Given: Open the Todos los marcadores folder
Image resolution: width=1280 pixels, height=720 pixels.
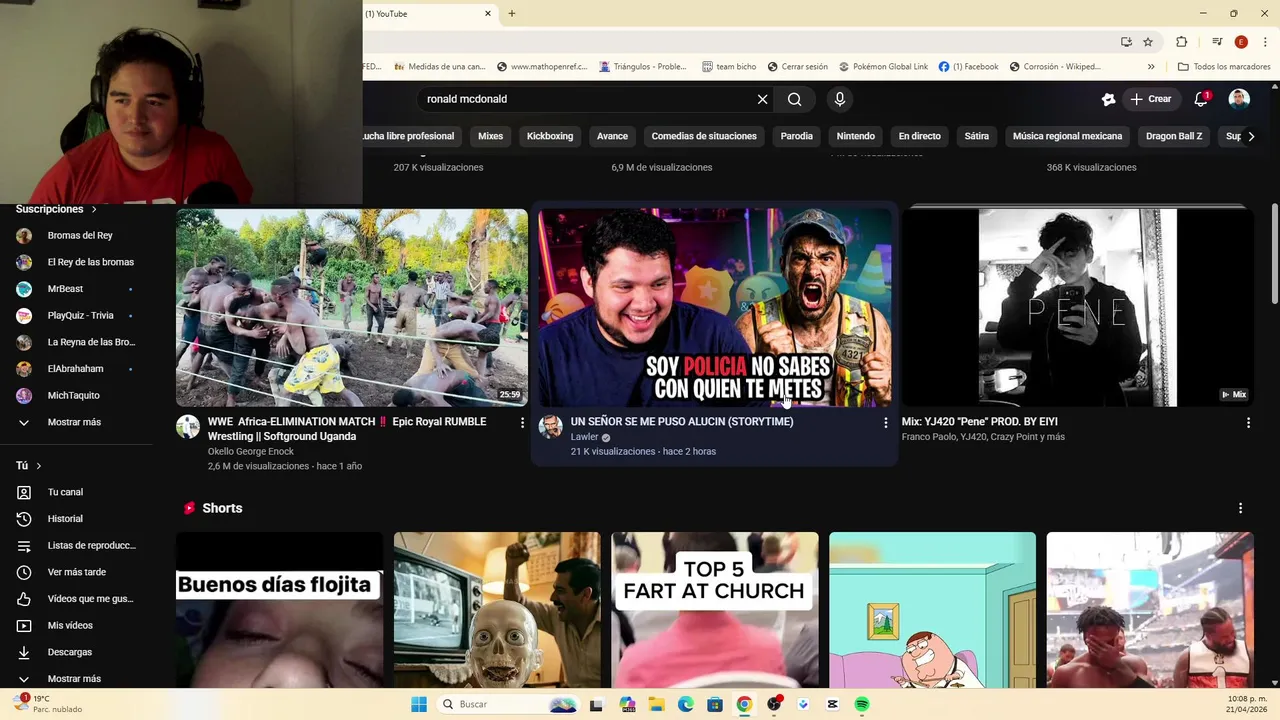Looking at the screenshot, I should tap(1223, 67).
